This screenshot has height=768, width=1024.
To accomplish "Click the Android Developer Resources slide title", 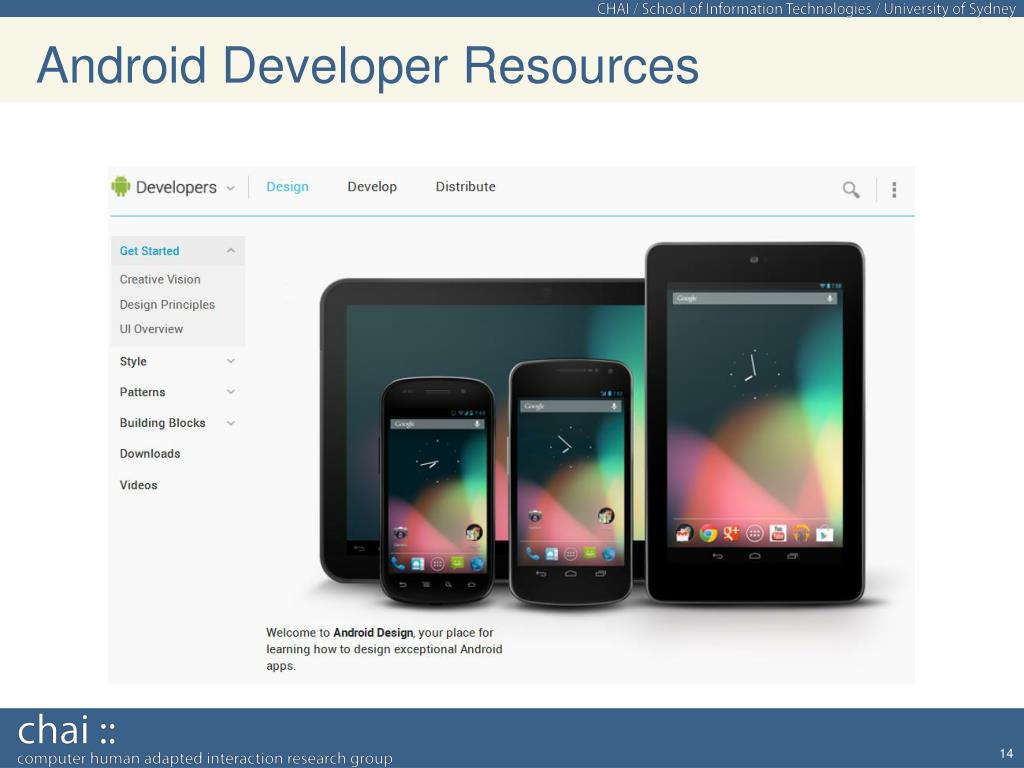I will (x=368, y=65).
